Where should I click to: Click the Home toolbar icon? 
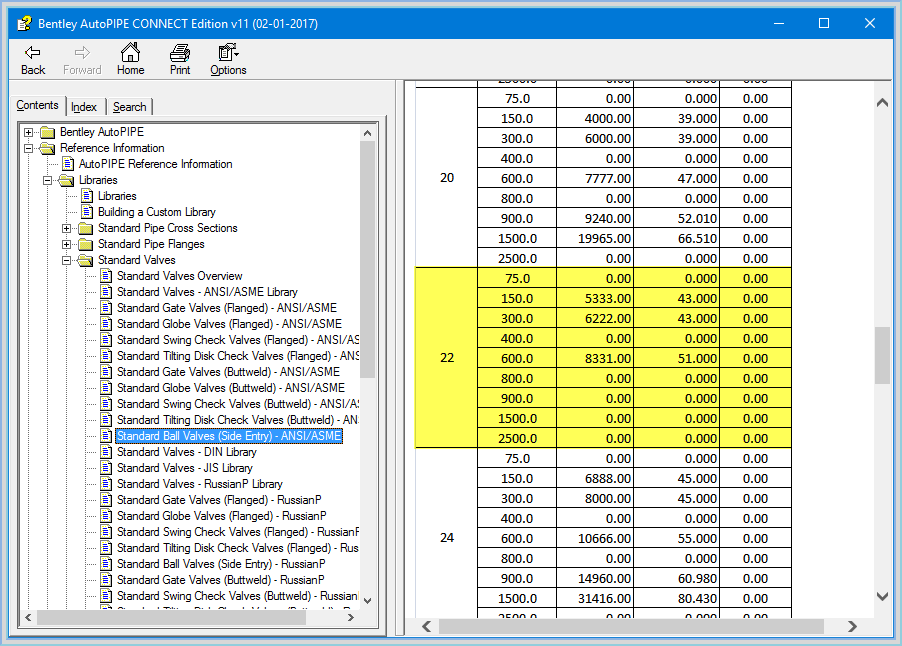[x=130, y=53]
